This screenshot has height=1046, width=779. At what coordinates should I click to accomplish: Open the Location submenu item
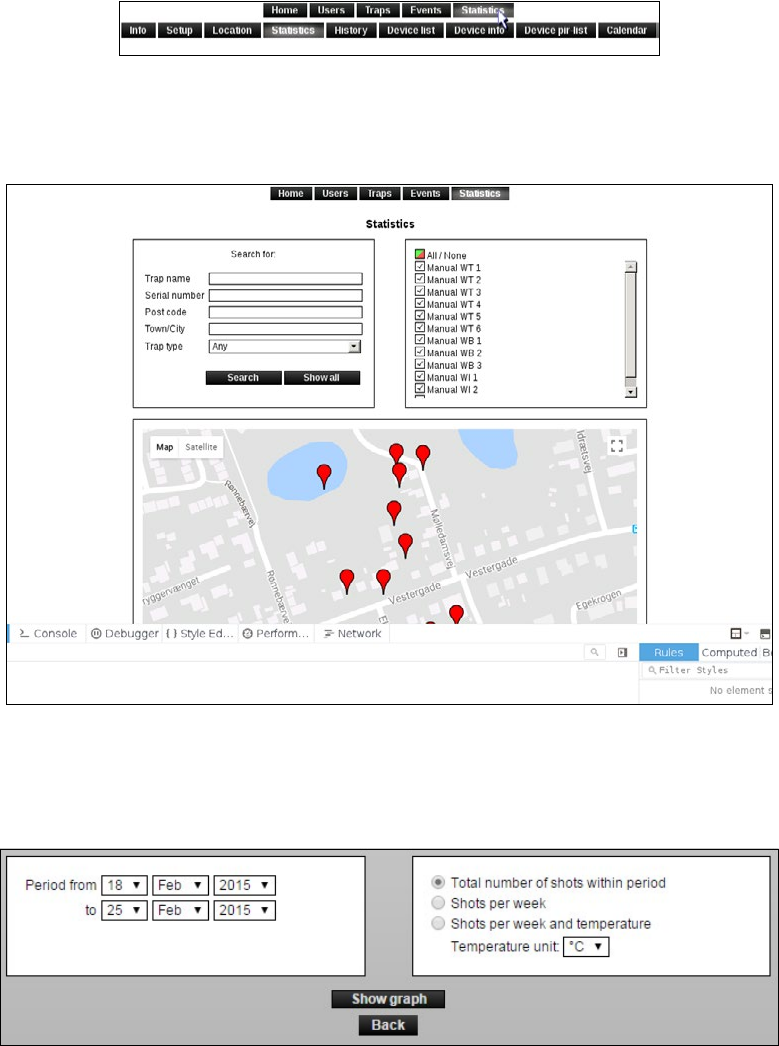point(232,30)
